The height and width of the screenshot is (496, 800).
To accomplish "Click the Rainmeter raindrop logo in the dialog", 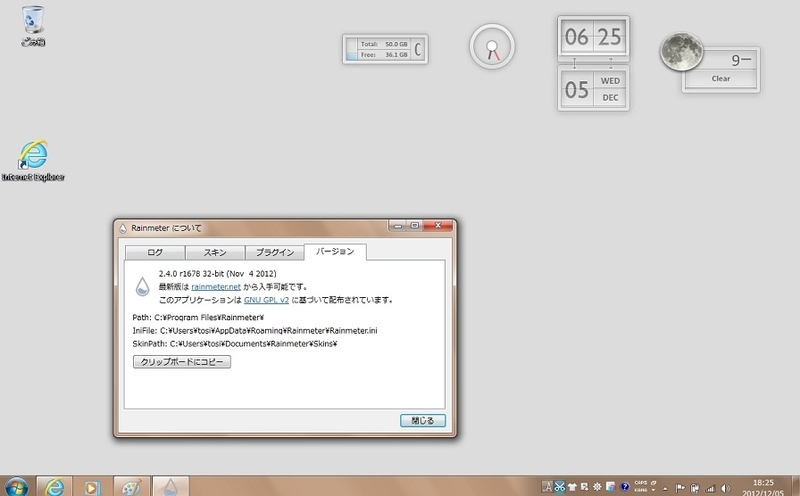I will [x=142, y=287].
